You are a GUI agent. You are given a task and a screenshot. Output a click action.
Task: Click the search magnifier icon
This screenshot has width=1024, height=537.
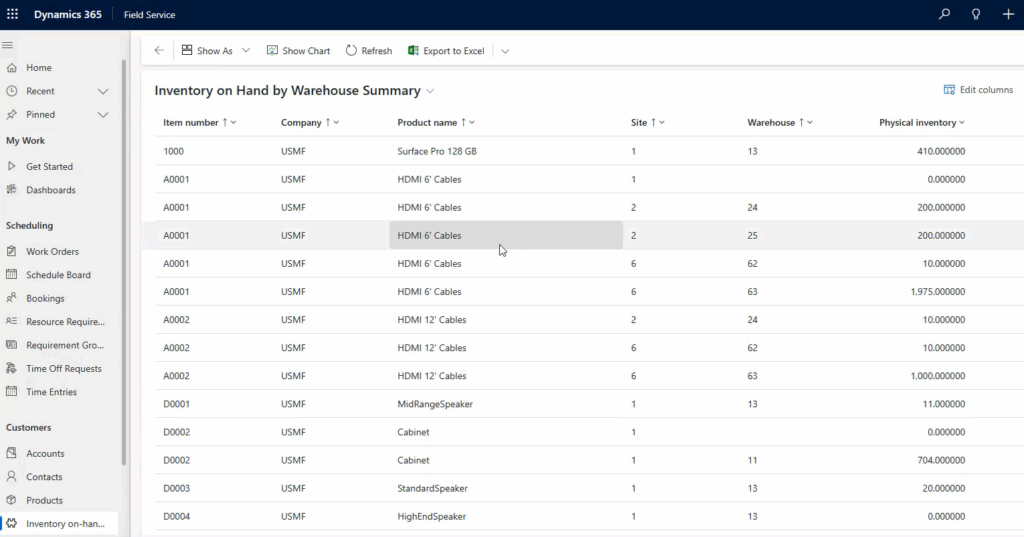(x=944, y=14)
